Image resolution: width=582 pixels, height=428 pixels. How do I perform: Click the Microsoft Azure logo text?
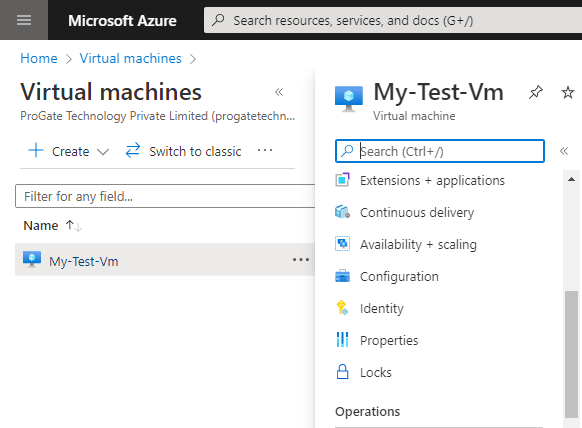(122, 20)
